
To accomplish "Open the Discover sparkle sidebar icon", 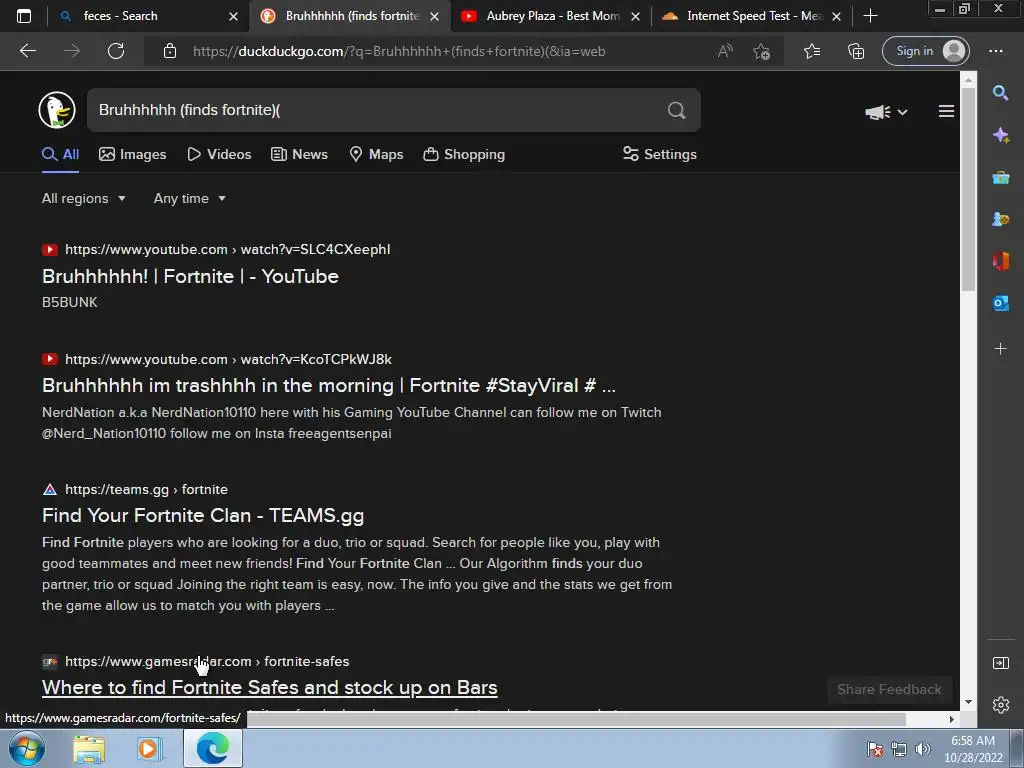I will [x=1000, y=135].
